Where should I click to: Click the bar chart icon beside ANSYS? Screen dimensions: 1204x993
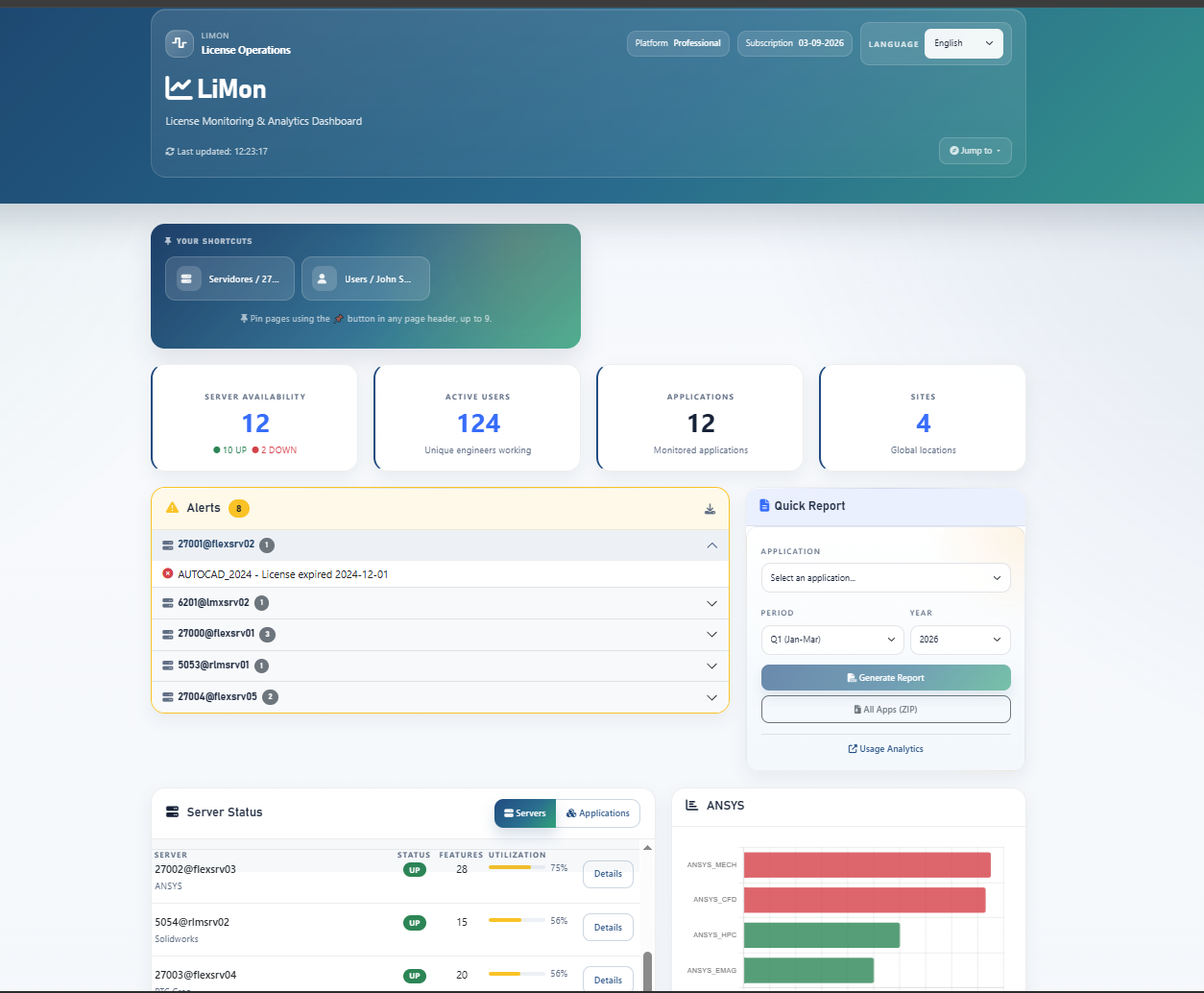point(690,806)
